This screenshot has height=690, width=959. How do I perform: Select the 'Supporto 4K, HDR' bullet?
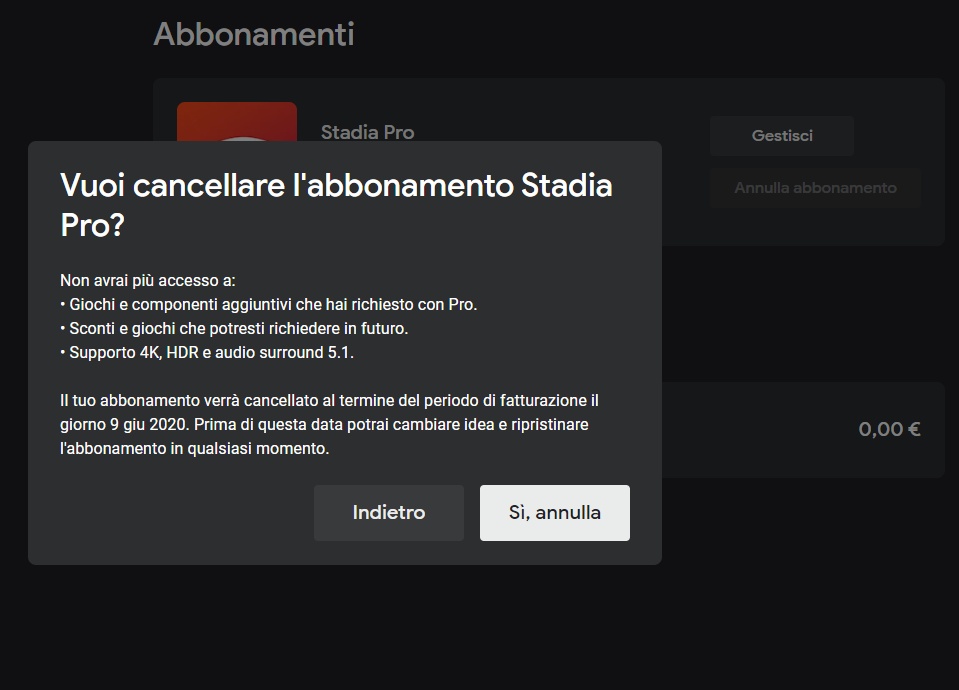point(207,353)
